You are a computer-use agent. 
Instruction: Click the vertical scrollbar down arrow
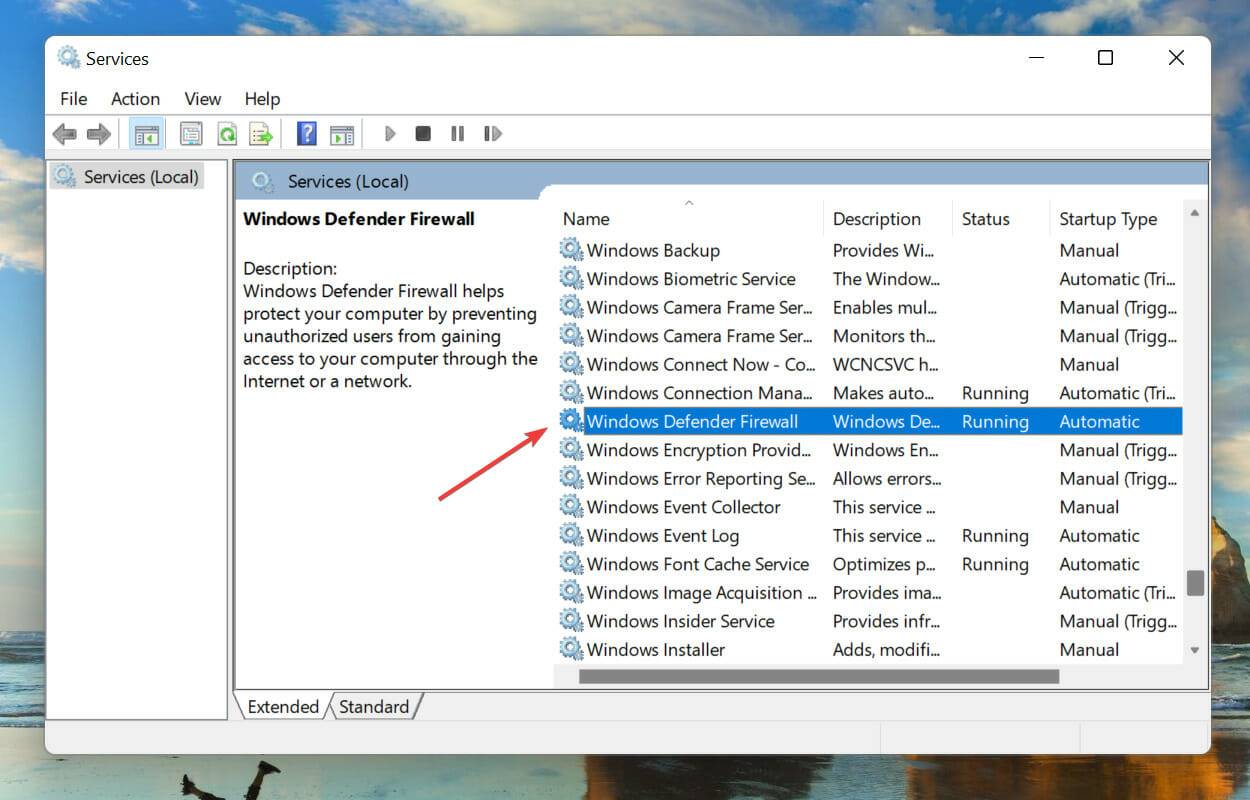1195,650
